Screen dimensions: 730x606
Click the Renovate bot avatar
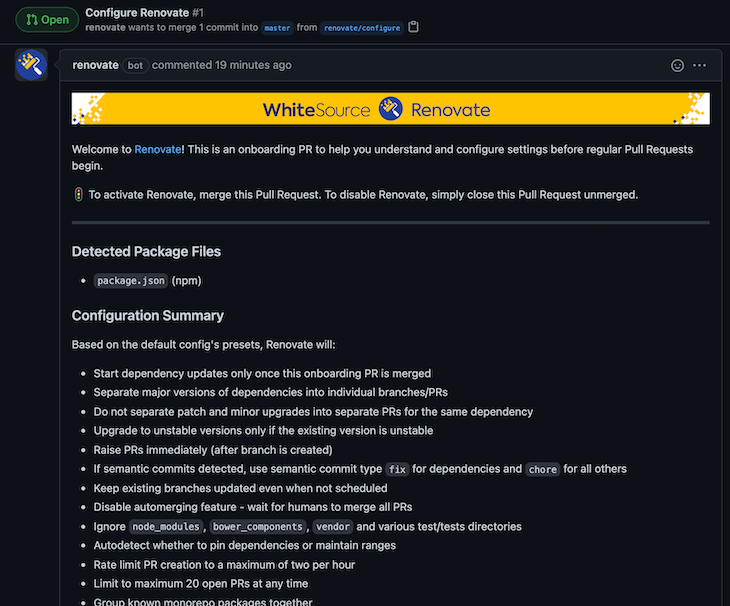click(31, 65)
